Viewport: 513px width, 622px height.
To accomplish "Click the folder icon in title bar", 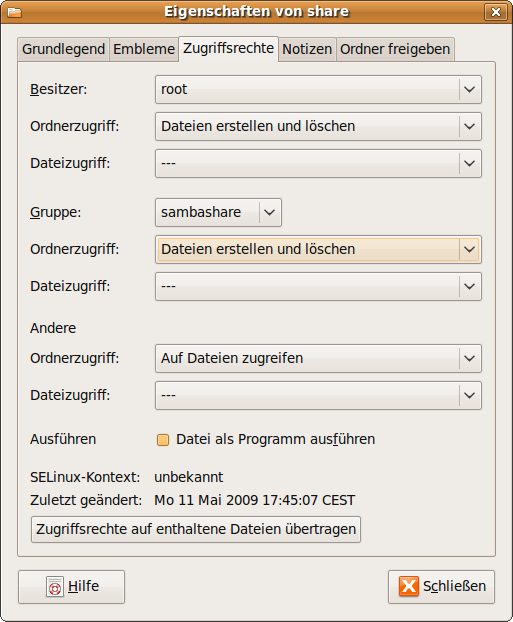I will 14,12.
